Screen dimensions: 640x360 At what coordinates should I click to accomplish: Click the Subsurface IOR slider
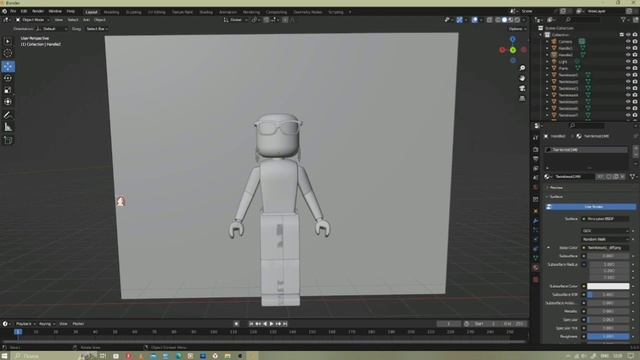click(x=608, y=295)
